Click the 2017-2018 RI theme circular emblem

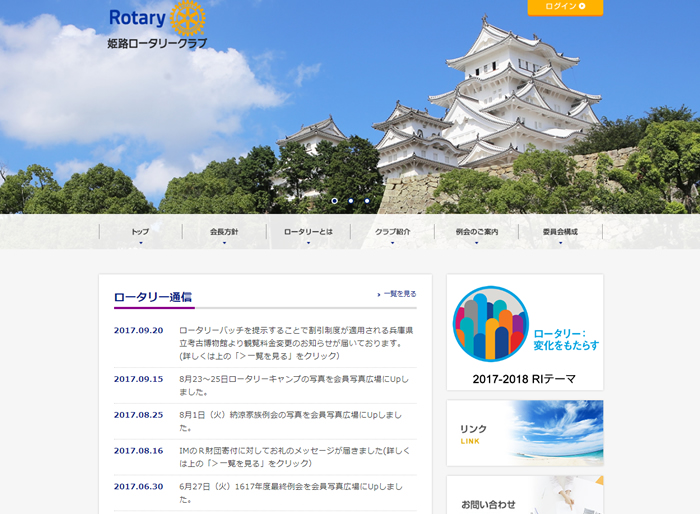coord(490,324)
